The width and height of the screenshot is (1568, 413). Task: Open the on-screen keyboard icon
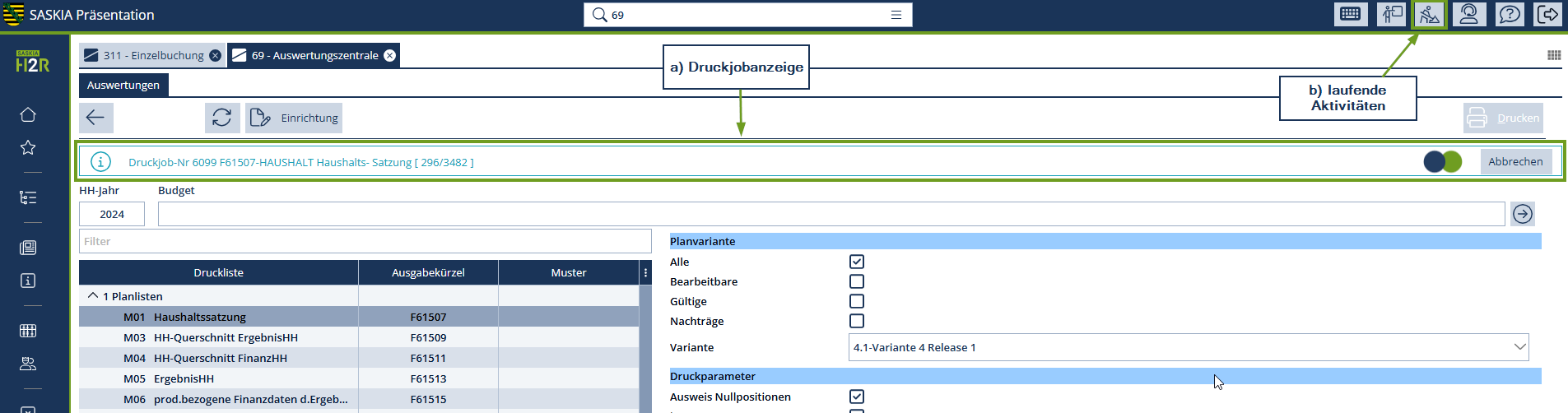point(1351,15)
